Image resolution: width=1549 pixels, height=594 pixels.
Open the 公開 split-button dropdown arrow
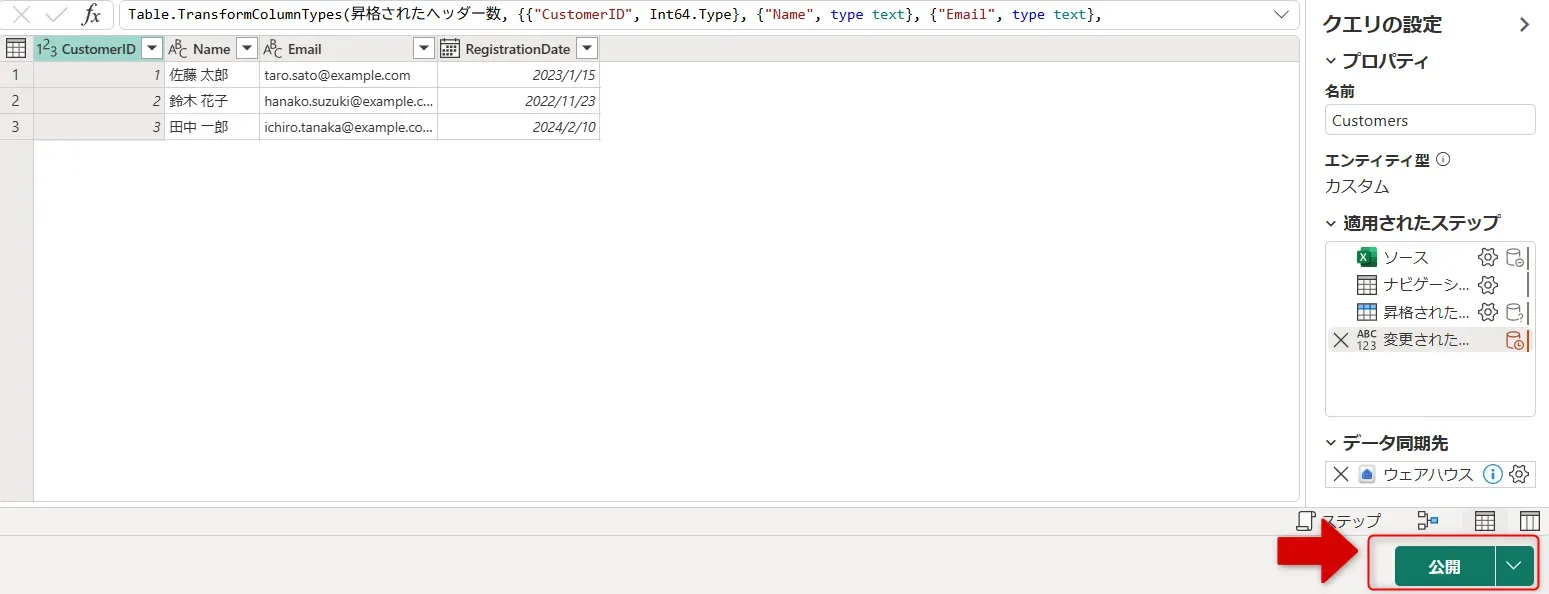click(1513, 565)
